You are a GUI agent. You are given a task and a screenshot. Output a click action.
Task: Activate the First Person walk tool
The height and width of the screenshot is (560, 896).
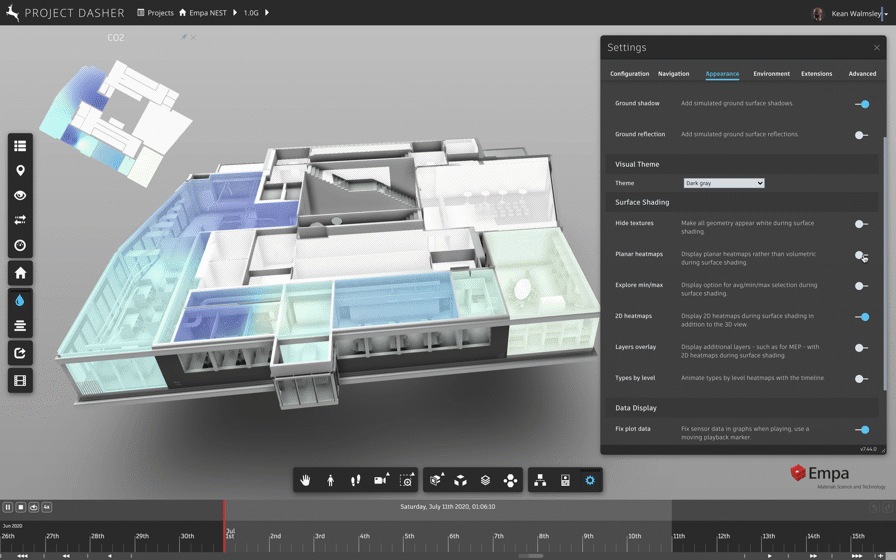[x=331, y=481]
